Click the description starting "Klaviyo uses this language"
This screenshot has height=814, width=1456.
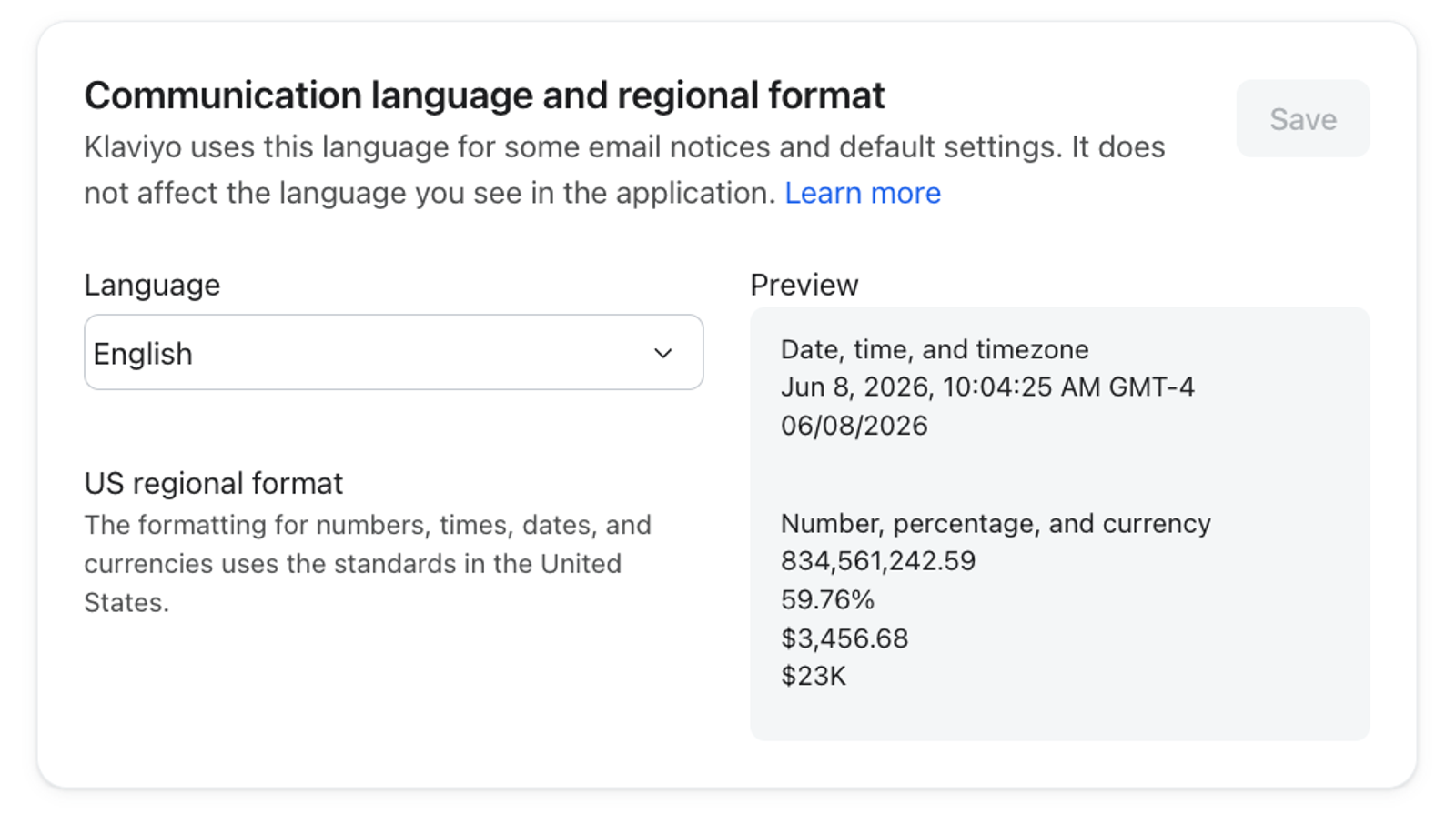624,170
